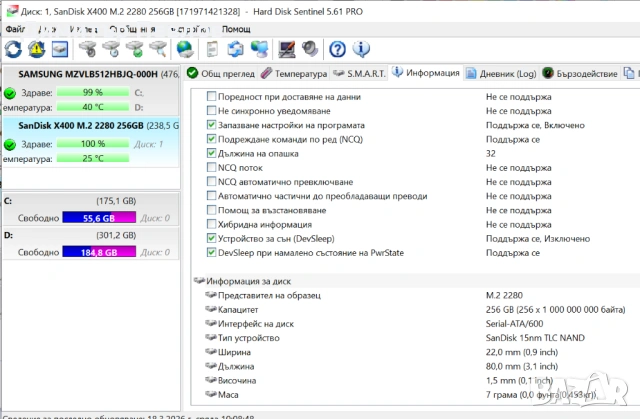Expand the Капацитет row
This screenshot has height=419, width=640.
(x=210, y=310)
